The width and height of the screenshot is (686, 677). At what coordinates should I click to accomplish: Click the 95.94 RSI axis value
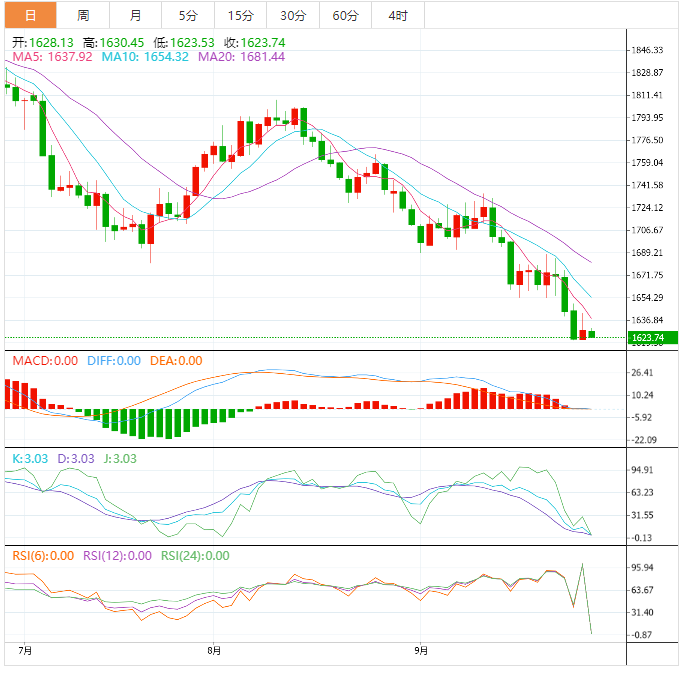coord(642,567)
